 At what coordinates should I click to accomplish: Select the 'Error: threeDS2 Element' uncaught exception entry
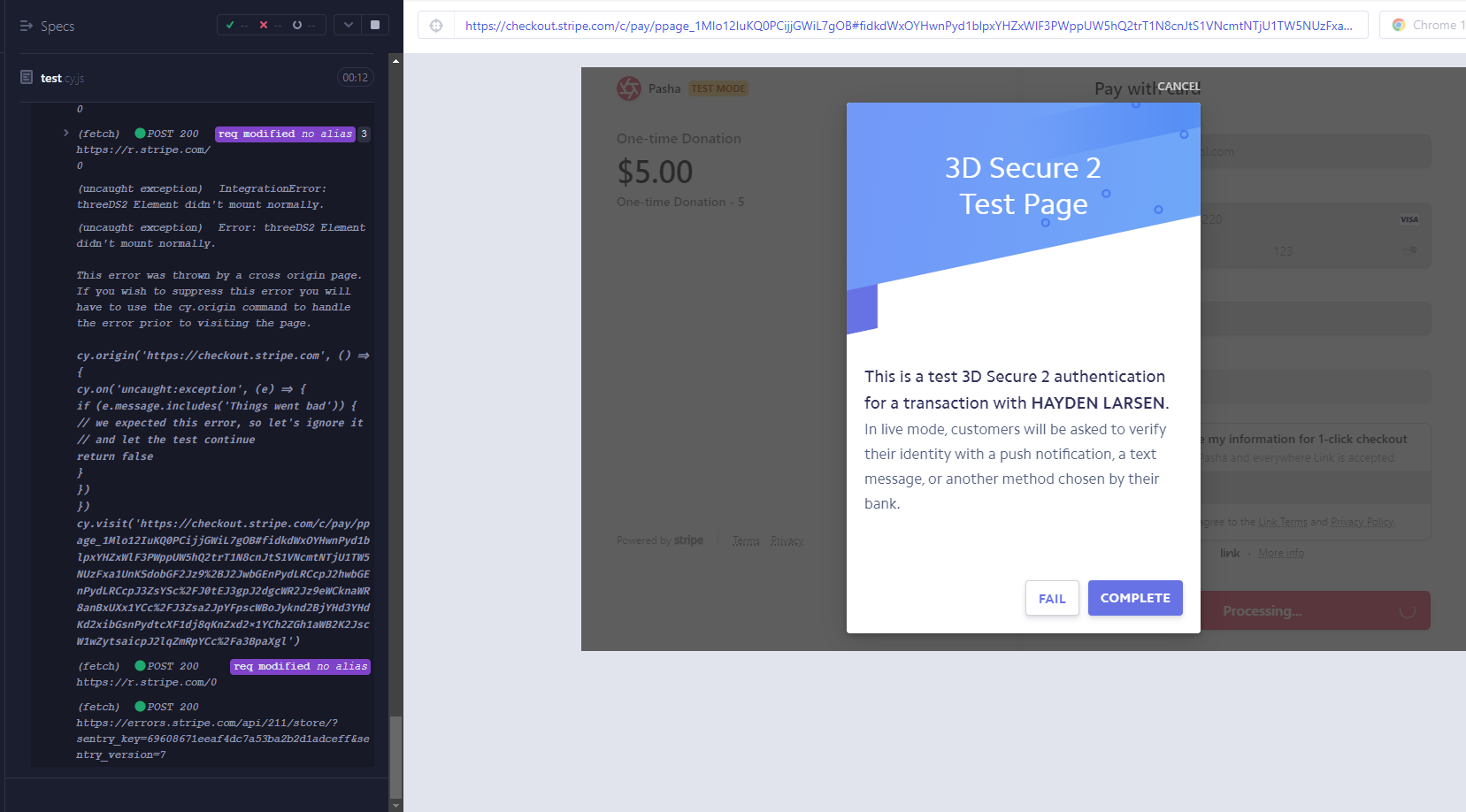tap(221, 235)
